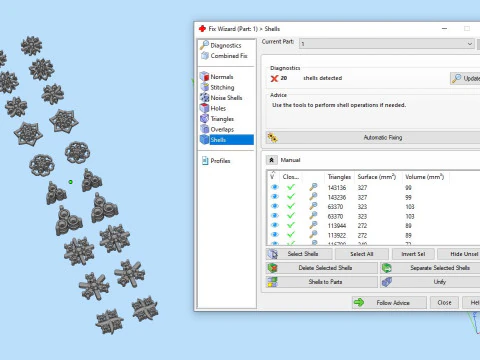Zoom to shell with 113922 triangles
This screenshot has width=480, height=360.
(313, 235)
